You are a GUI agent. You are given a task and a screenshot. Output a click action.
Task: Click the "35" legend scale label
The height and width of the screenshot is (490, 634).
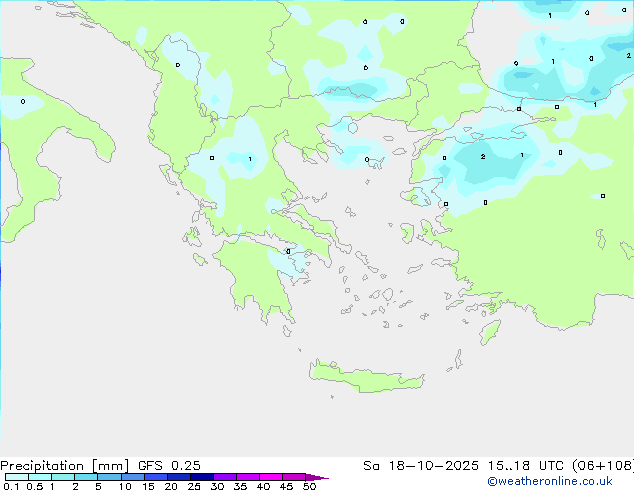240,486
